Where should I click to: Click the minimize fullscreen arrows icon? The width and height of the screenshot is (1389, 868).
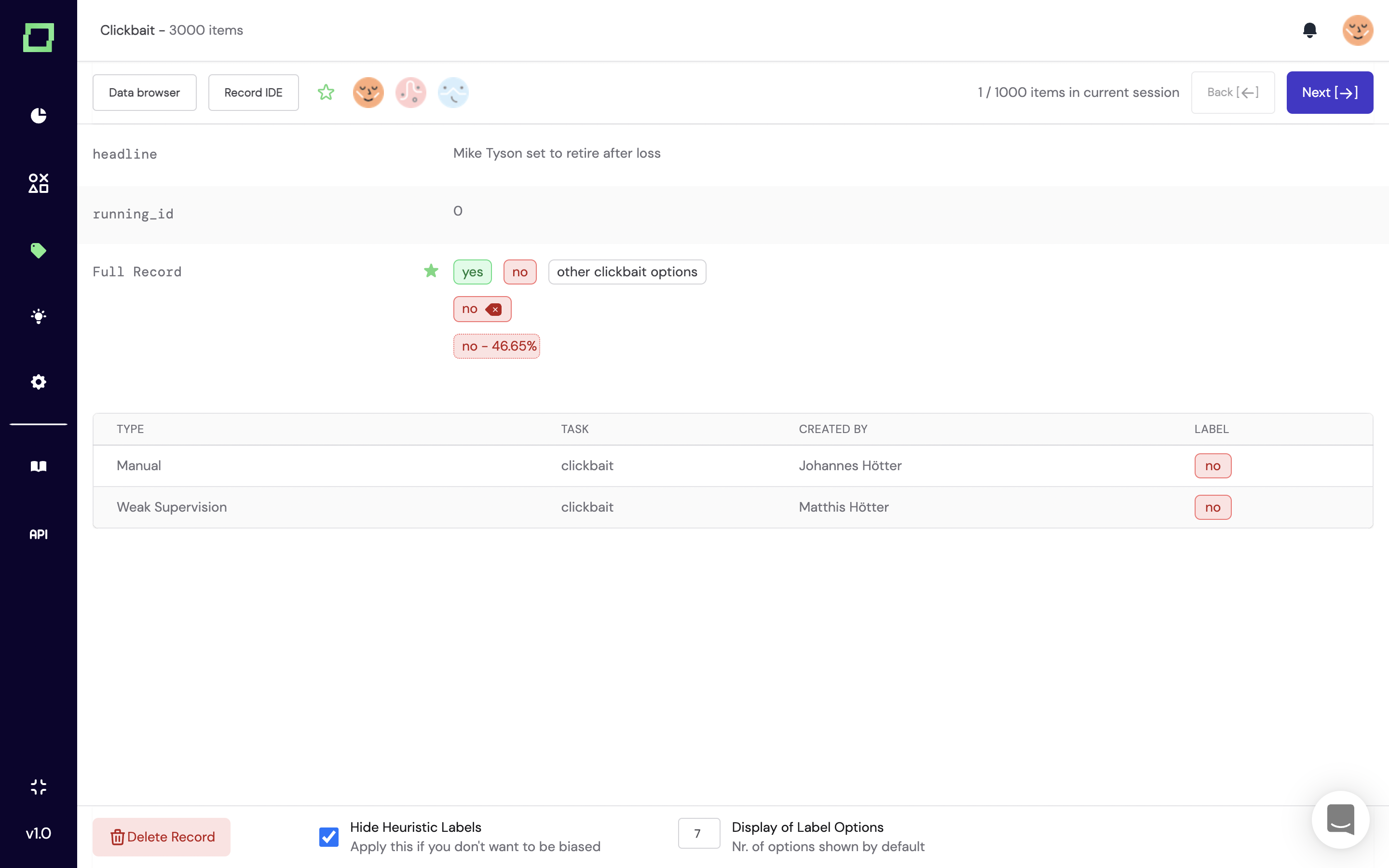coord(39,787)
